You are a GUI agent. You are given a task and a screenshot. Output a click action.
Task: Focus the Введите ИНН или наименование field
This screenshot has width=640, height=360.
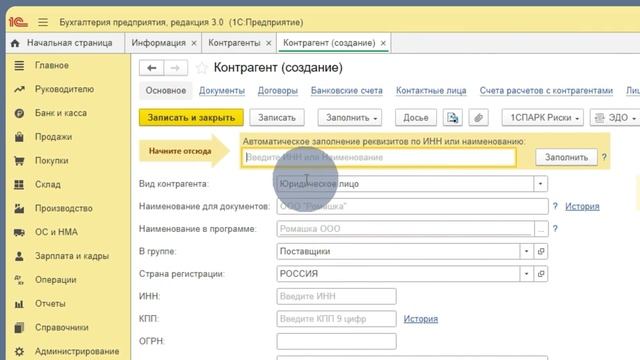coord(379,158)
